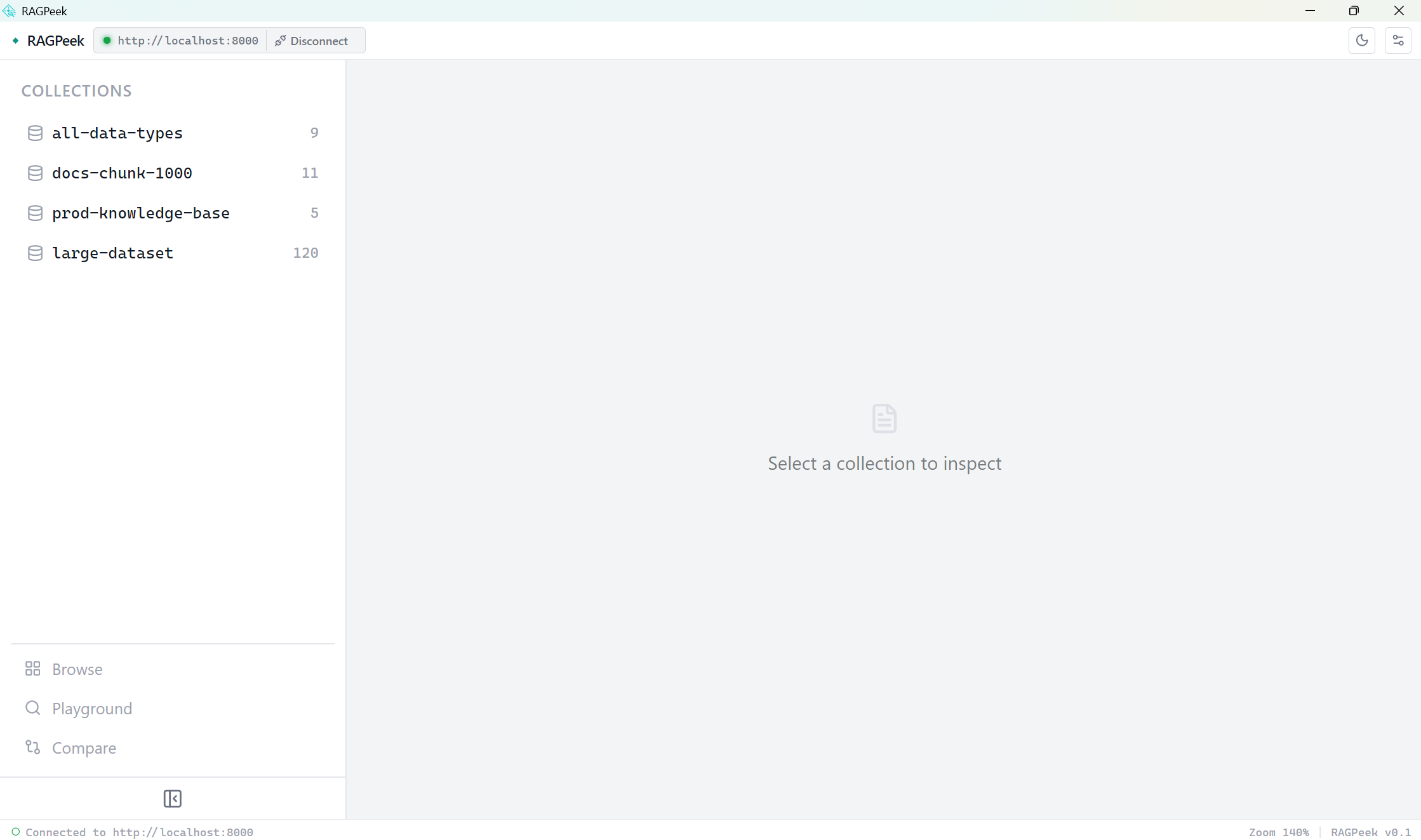
Task: Click the count 5 for prod-knowledge-base
Action: coord(314,213)
